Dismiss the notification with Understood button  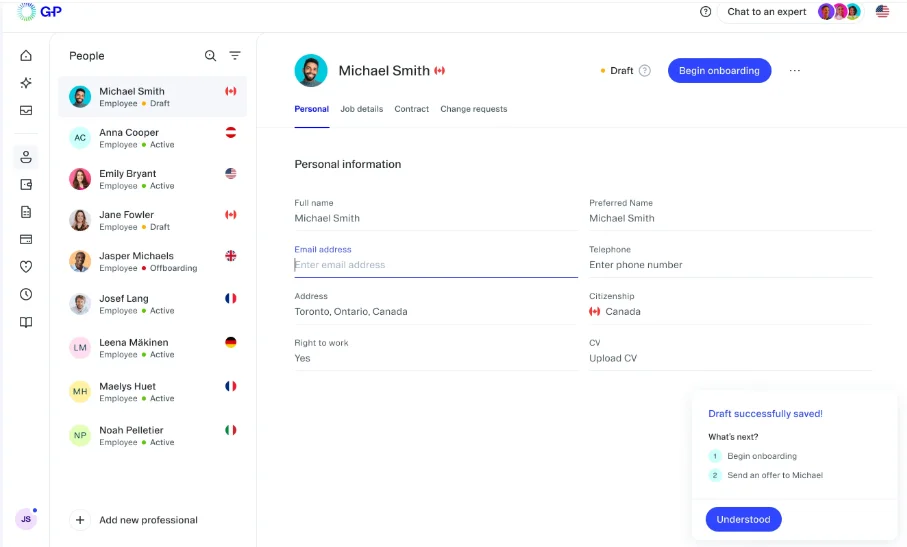tap(743, 520)
